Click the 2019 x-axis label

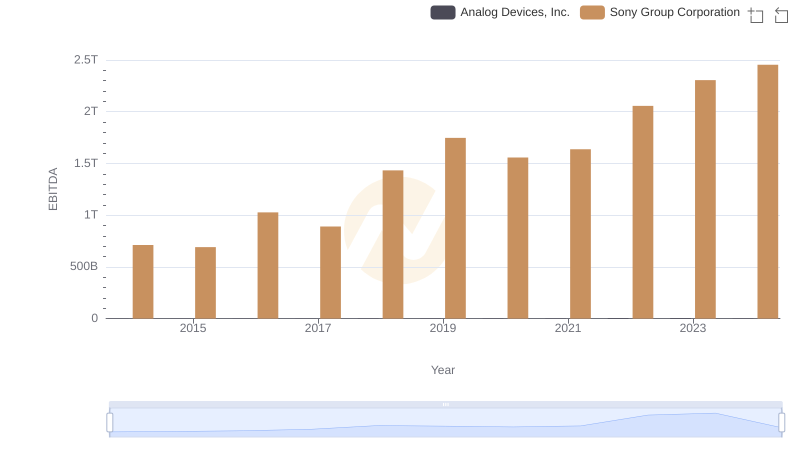[x=443, y=328]
